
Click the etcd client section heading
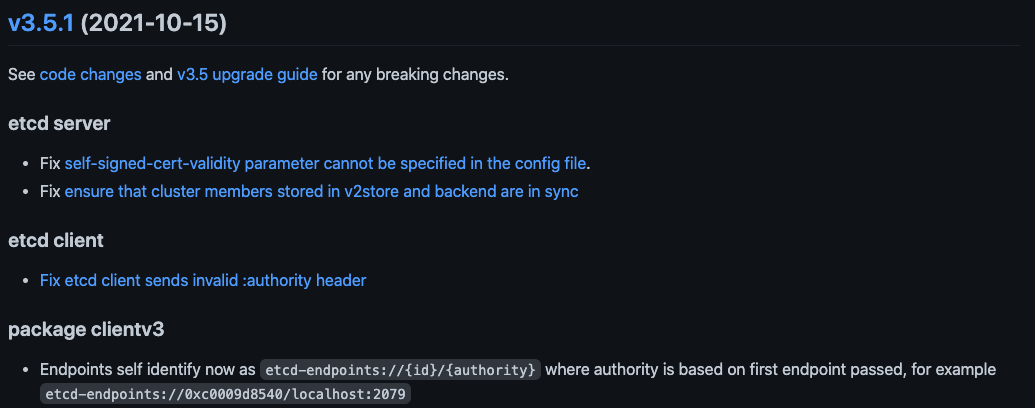click(56, 241)
